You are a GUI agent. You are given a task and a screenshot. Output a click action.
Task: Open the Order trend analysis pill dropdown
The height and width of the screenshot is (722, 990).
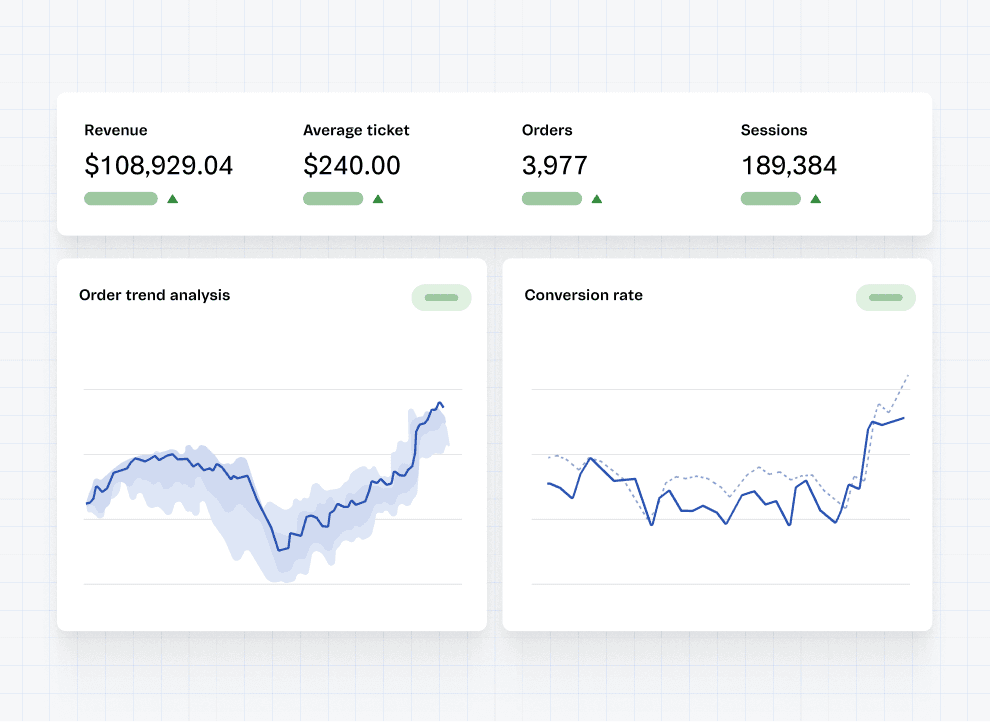441,297
